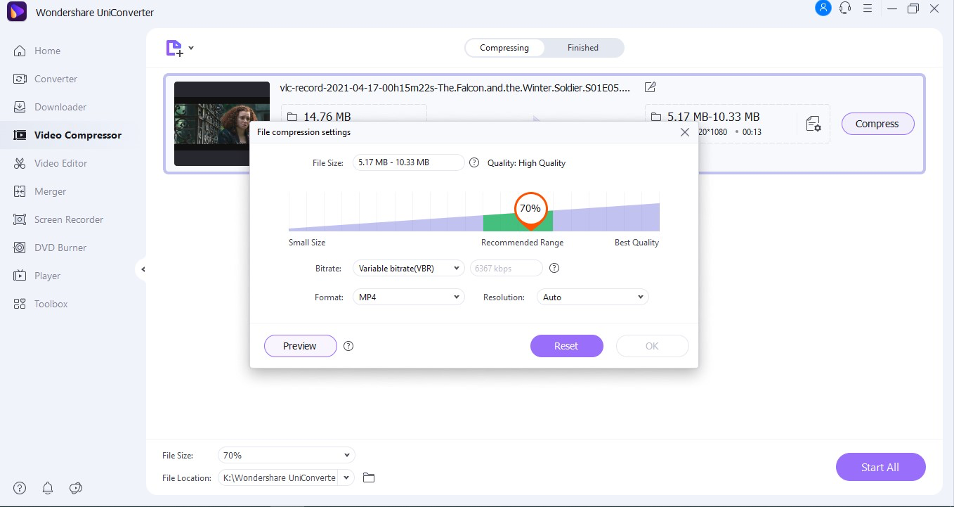Open help icon in bottom-left corner
The width and height of the screenshot is (954, 508).
click(19, 488)
